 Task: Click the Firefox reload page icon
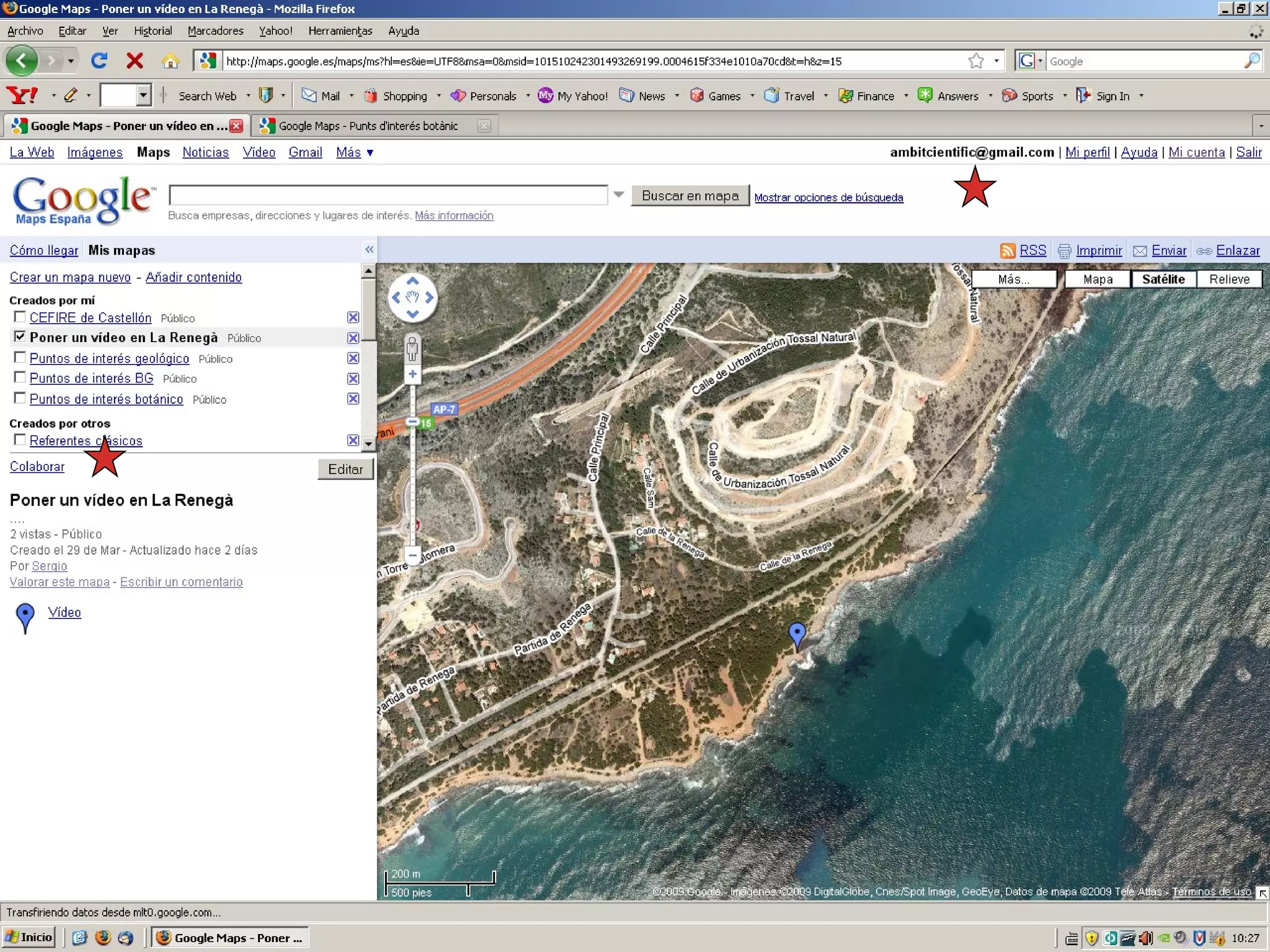pos(99,61)
